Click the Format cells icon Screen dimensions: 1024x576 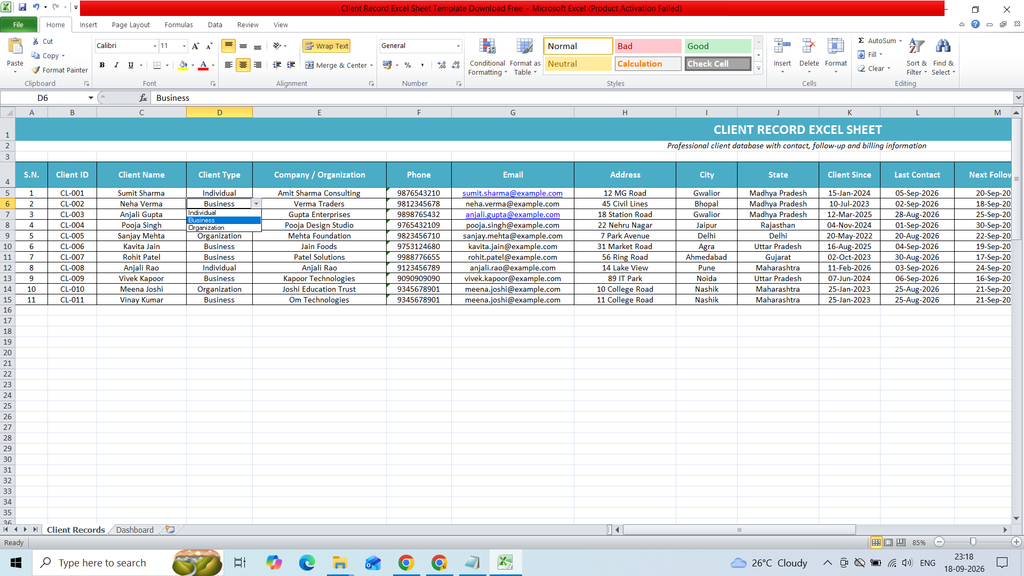coord(835,47)
